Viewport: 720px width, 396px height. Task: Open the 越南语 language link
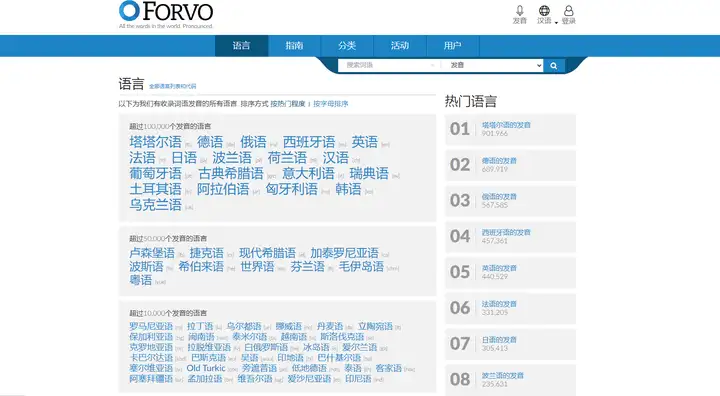(293, 337)
